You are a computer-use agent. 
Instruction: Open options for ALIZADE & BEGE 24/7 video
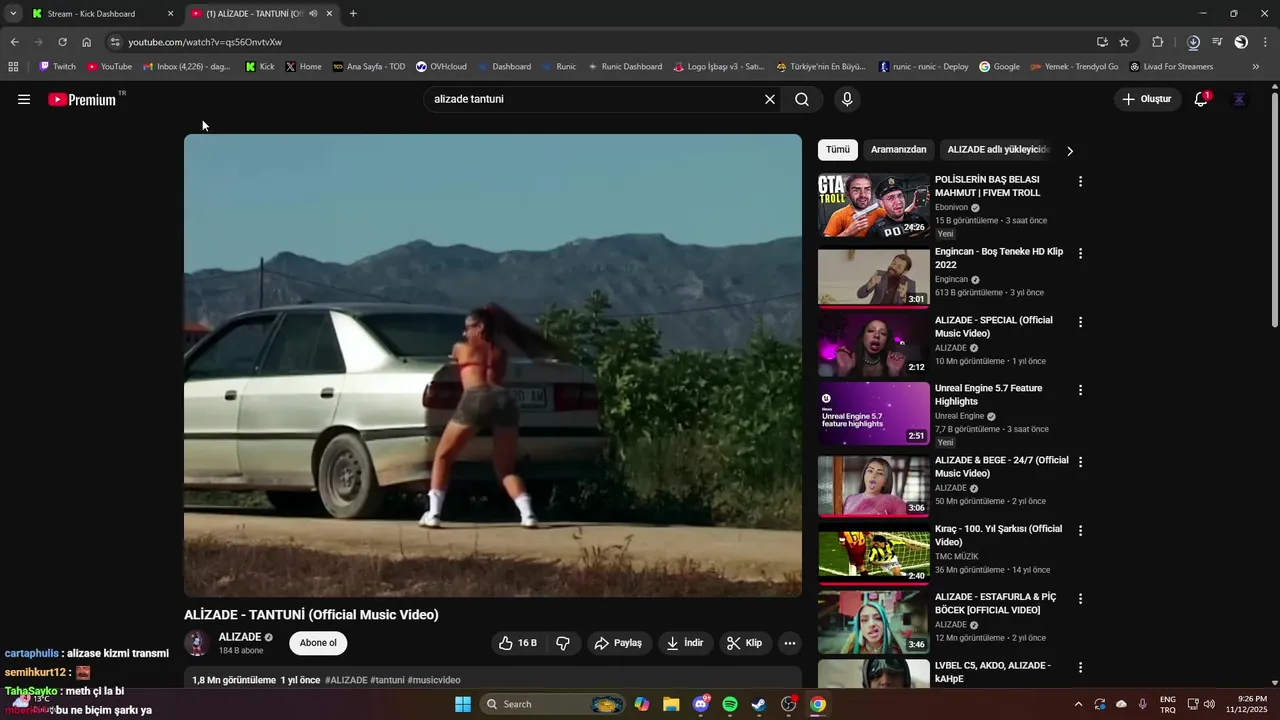[1080, 462]
